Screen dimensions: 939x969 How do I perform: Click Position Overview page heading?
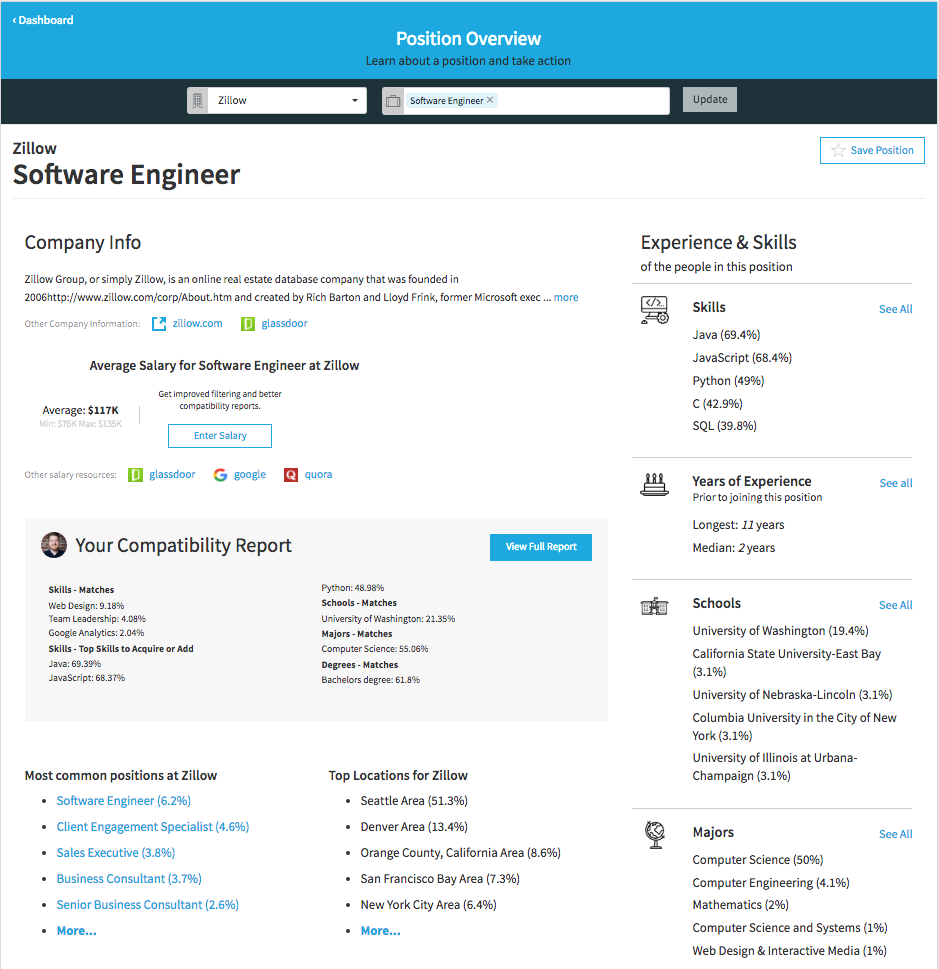[x=468, y=39]
